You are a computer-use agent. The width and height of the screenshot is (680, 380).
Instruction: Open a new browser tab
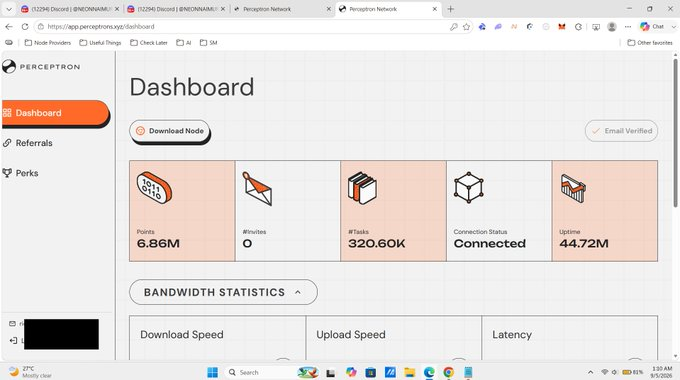(x=451, y=9)
